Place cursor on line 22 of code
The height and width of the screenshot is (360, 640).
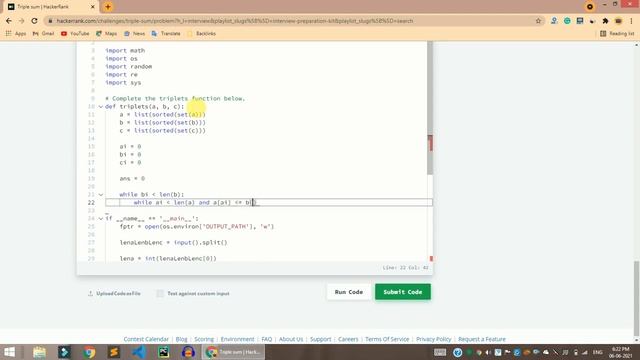pos(269,202)
